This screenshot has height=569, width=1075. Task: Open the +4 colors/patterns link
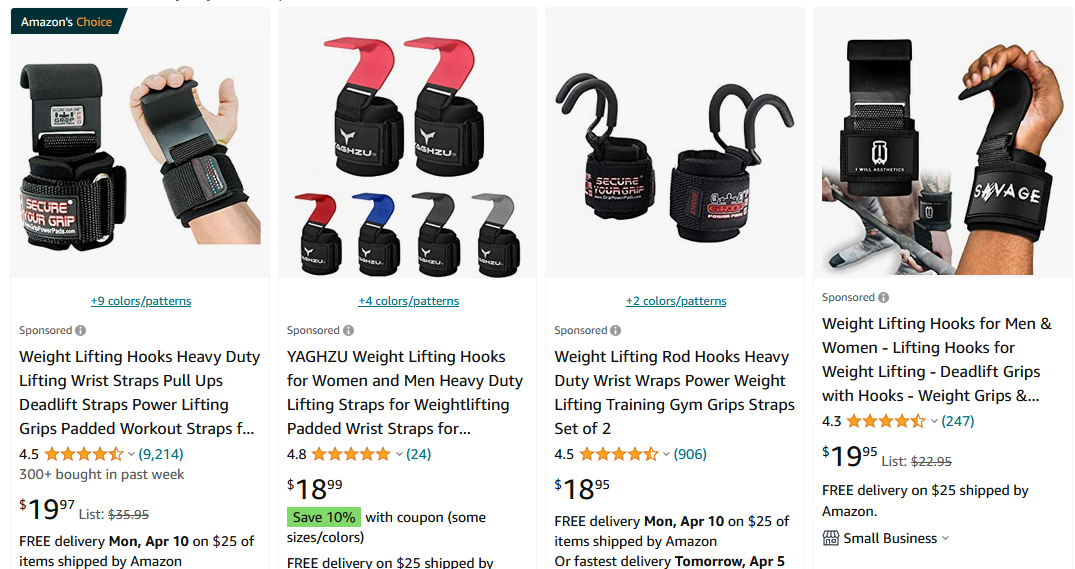coord(409,301)
